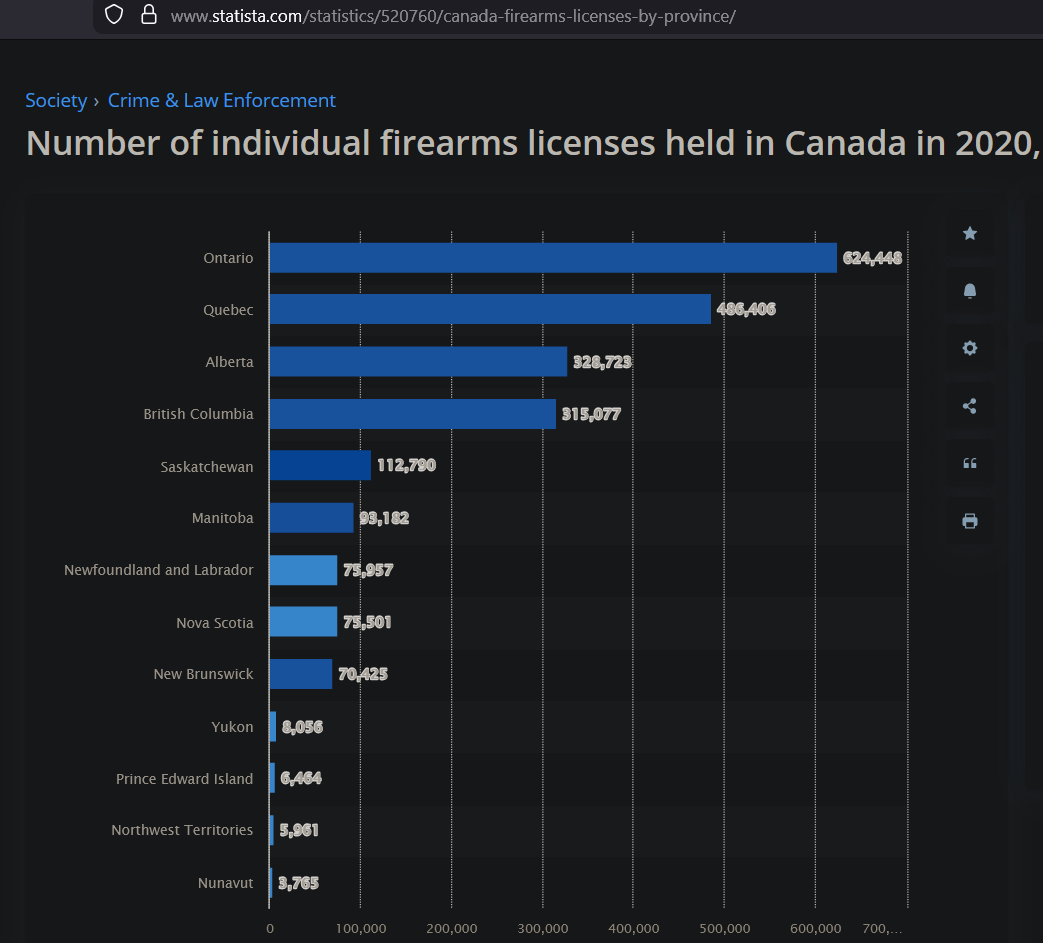Screen dimensions: 1043x943
Task: Click the New Brunswick bar
Action: tap(300, 674)
